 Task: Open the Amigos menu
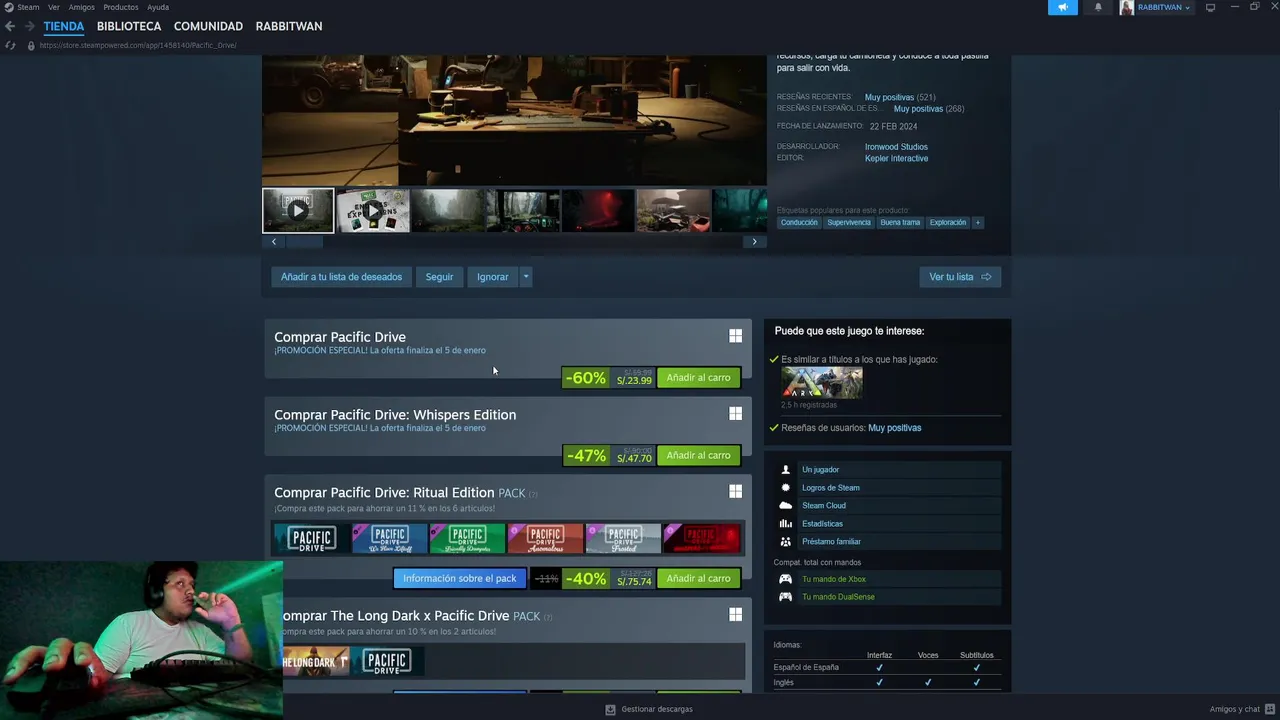(82, 7)
